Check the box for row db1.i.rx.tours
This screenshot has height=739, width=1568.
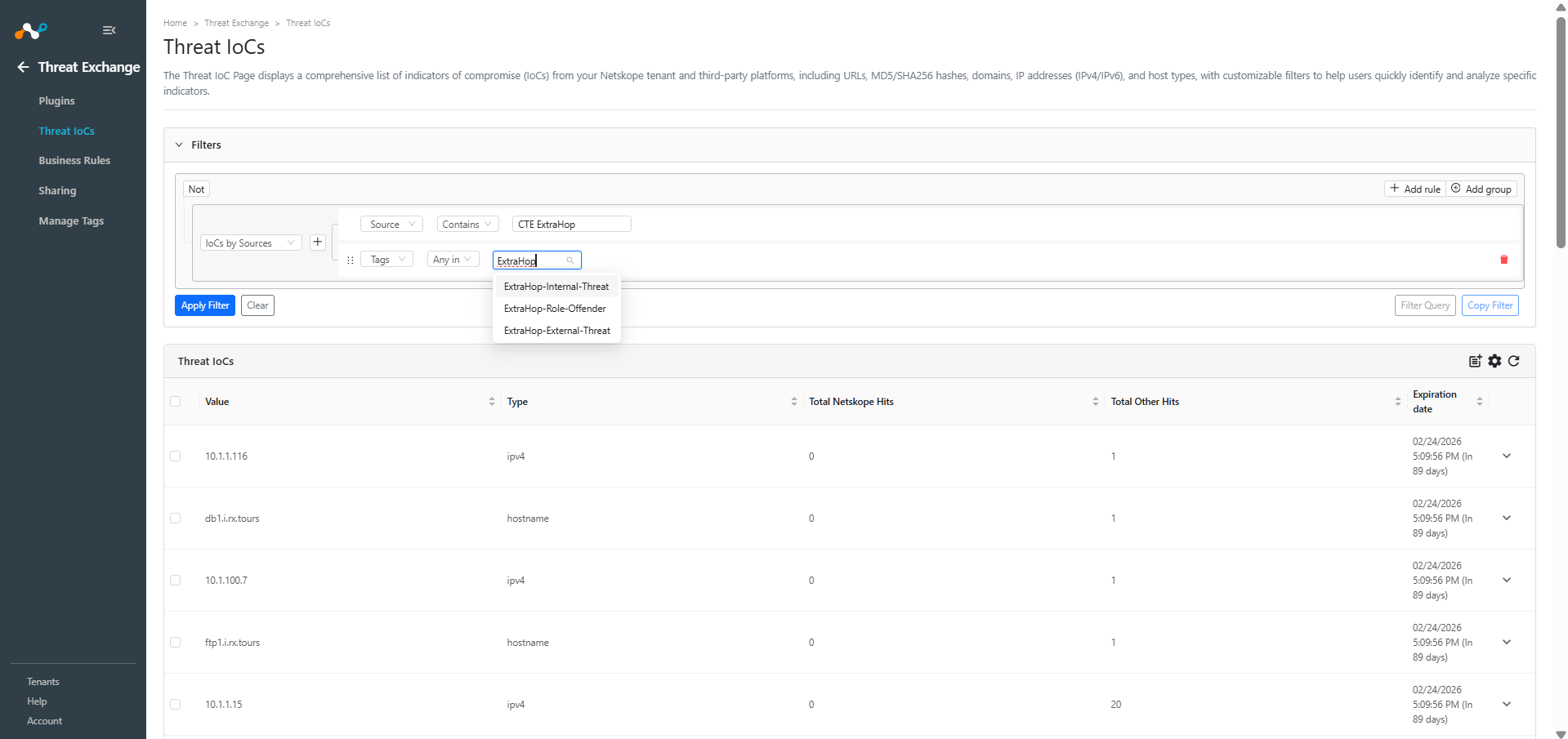click(176, 518)
